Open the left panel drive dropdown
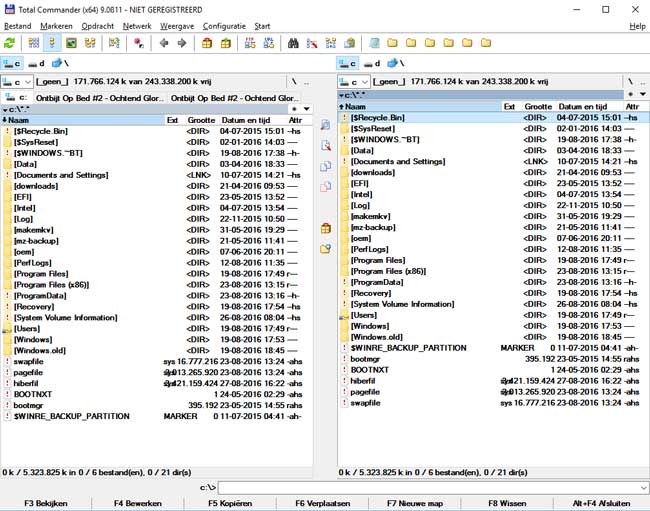650x511 pixels. point(17,82)
